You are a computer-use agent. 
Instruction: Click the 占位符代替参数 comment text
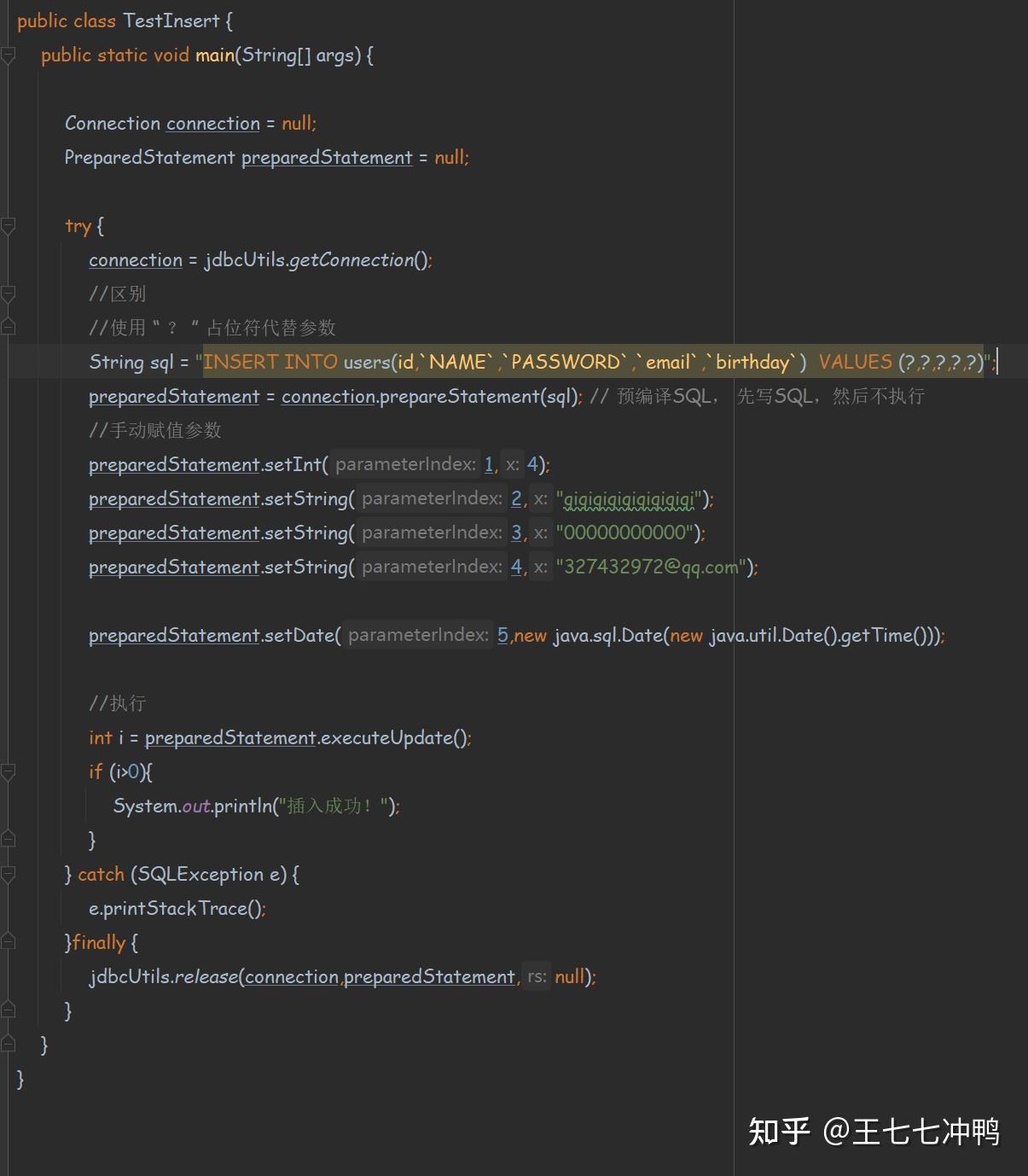coord(271,328)
